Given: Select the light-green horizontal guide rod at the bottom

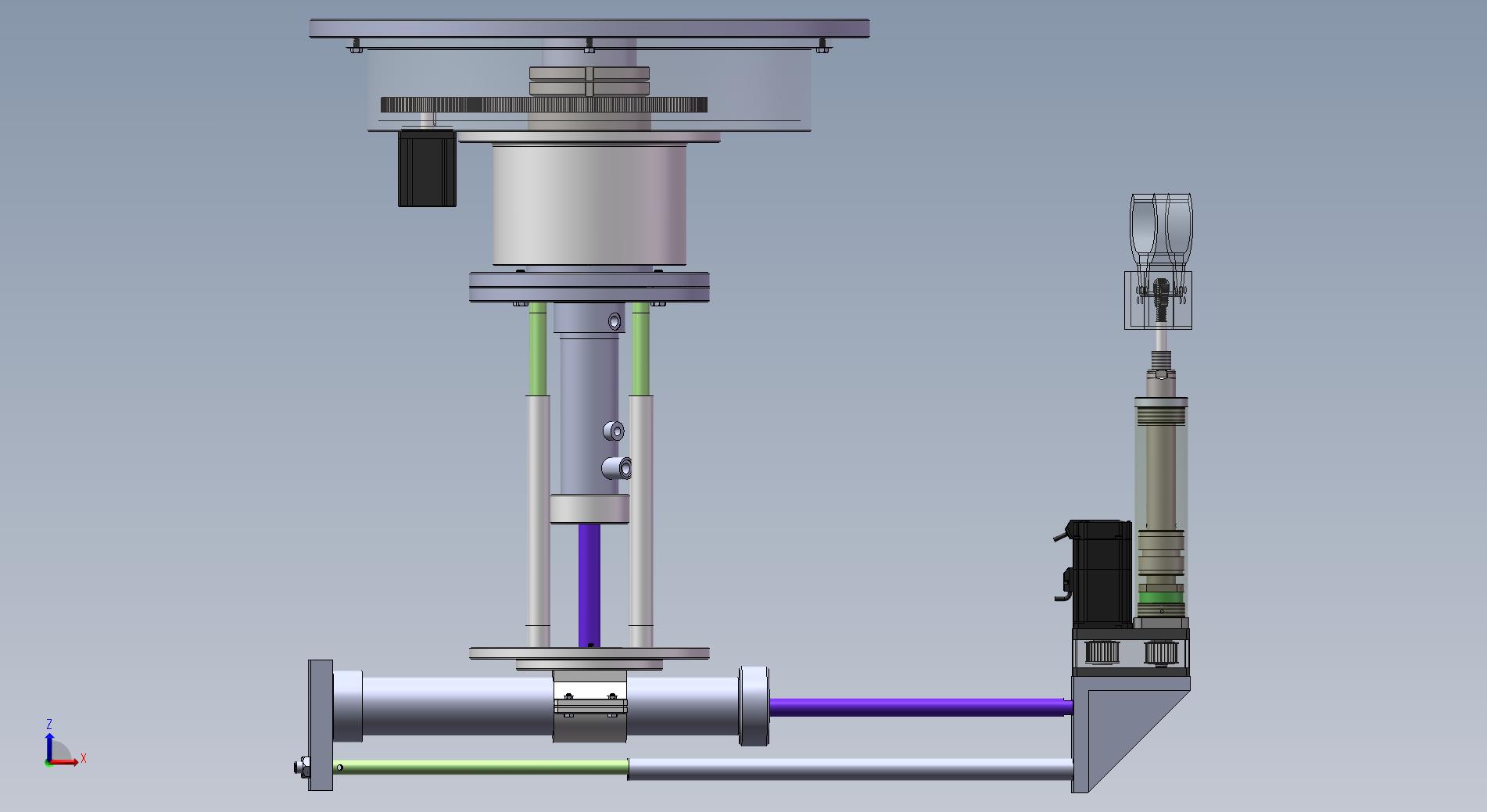Looking at the screenshot, I should tap(481, 767).
